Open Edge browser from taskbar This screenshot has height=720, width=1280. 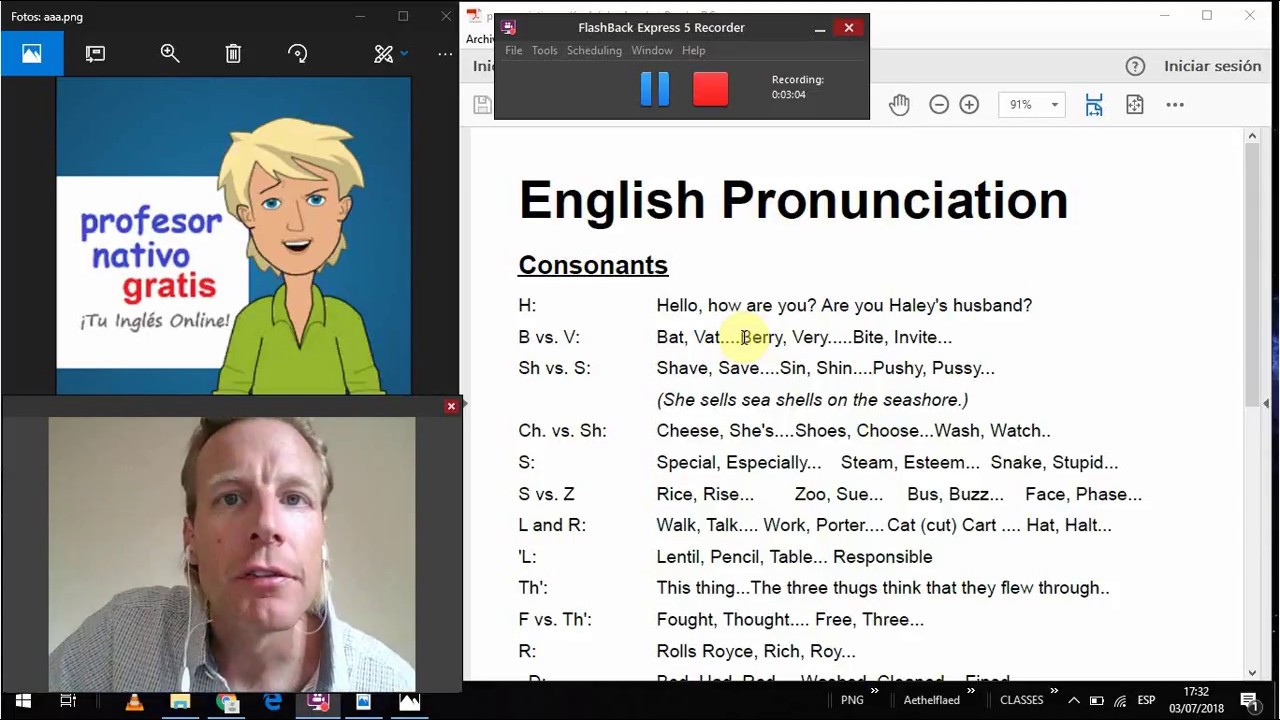pyautogui.click(x=272, y=701)
